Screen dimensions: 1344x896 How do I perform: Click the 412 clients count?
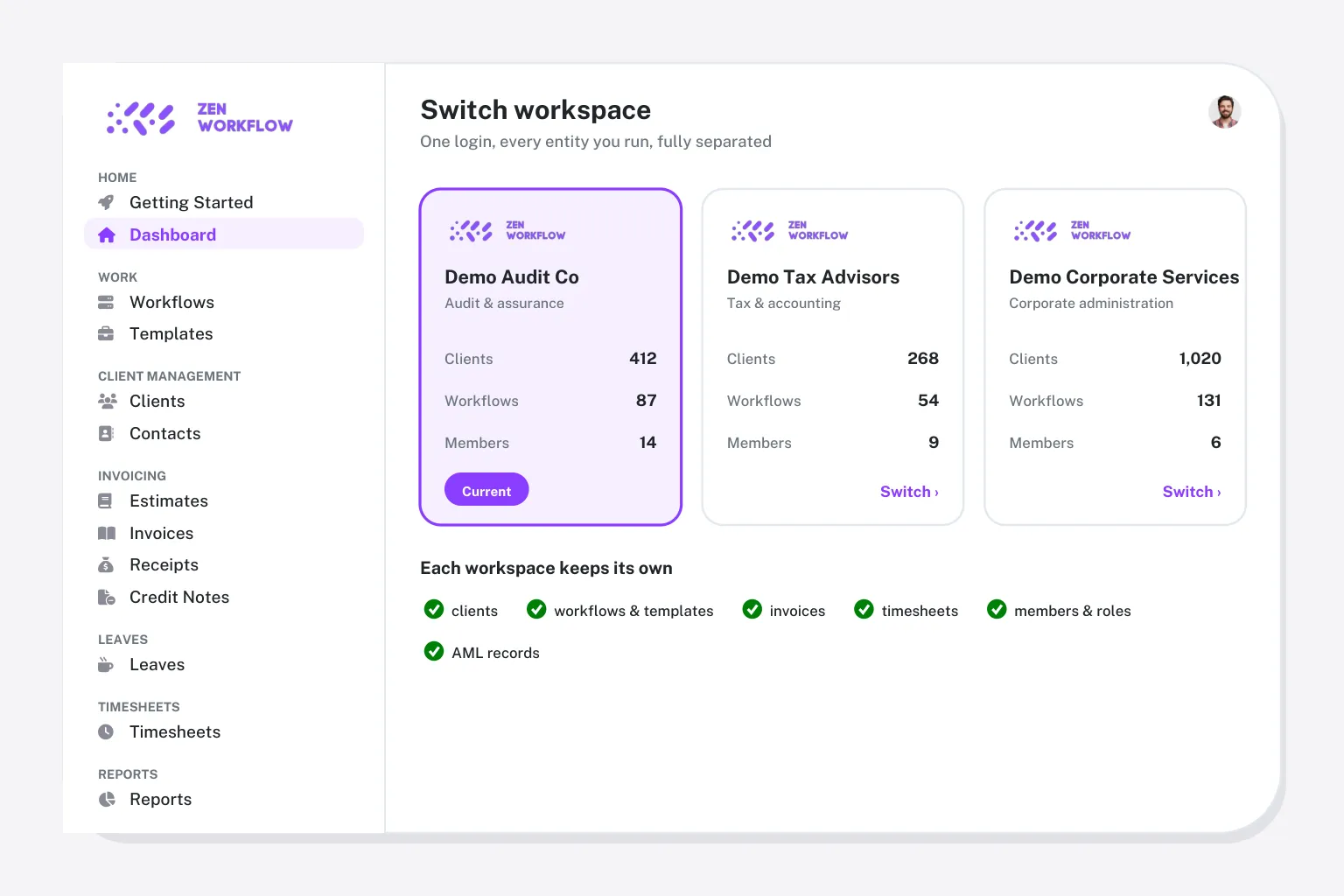pyautogui.click(x=643, y=359)
